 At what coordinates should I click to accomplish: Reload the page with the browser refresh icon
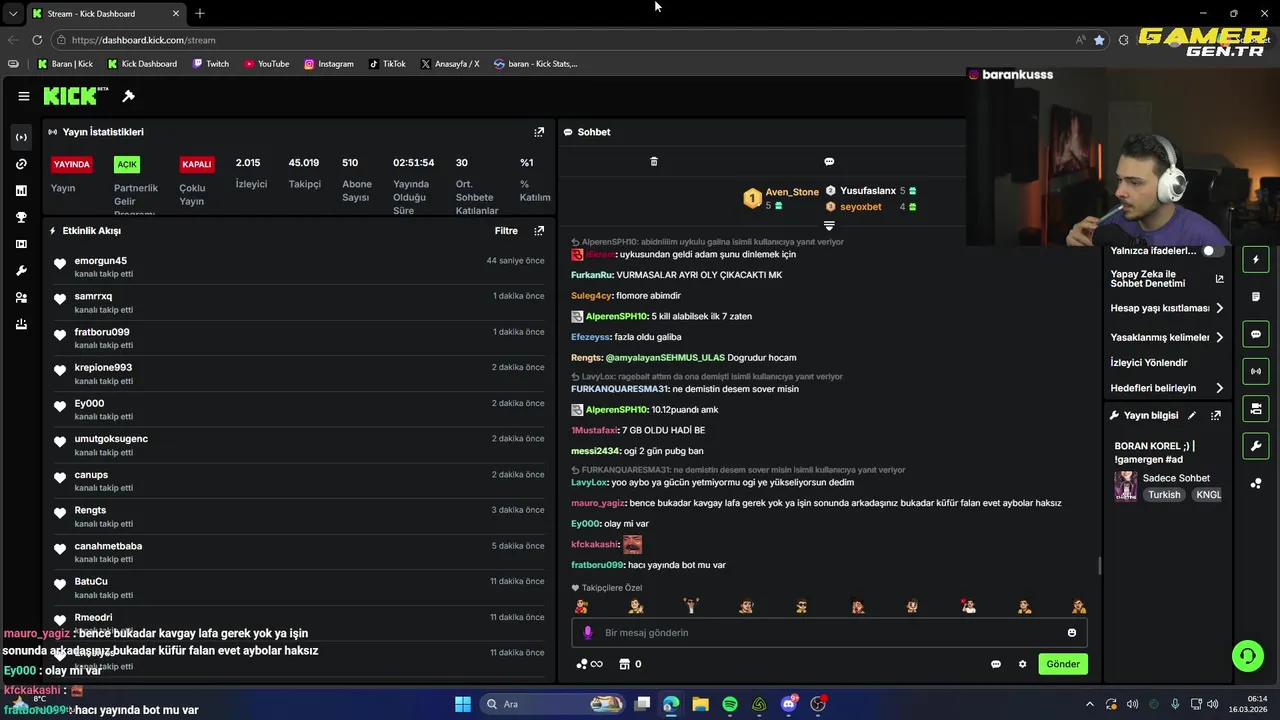(37, 40)
